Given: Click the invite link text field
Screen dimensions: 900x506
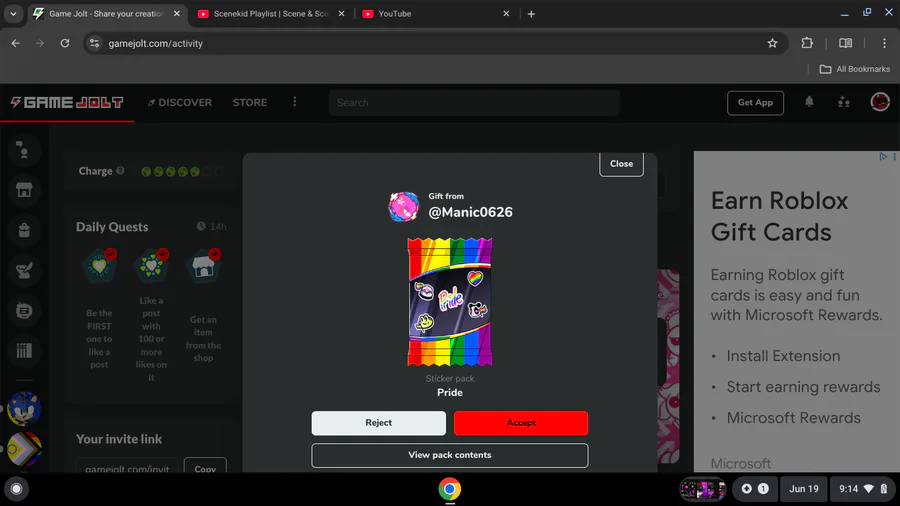Looking at the screenshot, I should click(x=127, y=468).
